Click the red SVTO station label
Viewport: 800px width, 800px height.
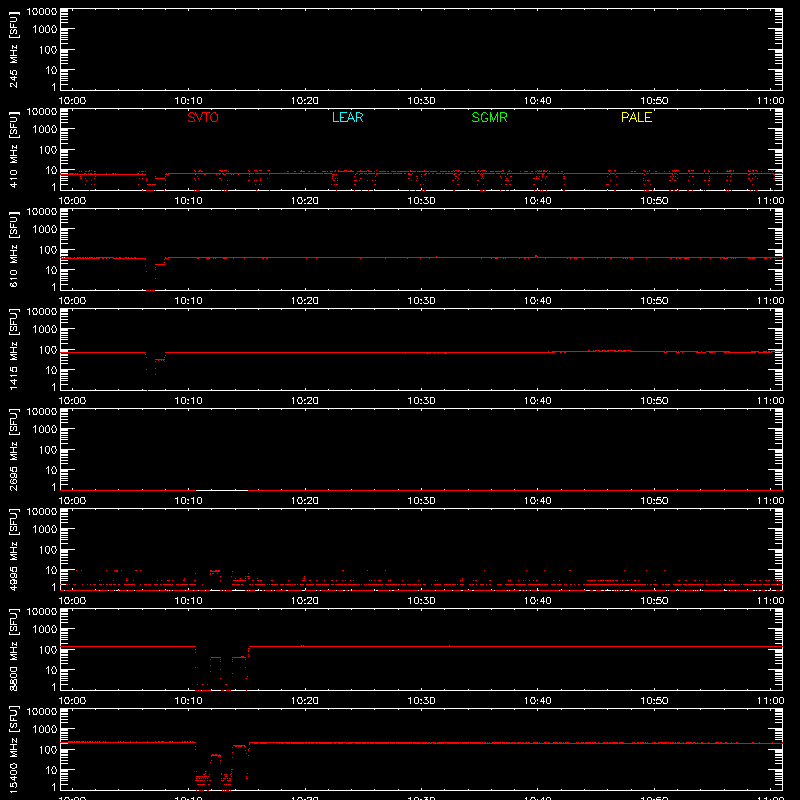coord(203,117)
